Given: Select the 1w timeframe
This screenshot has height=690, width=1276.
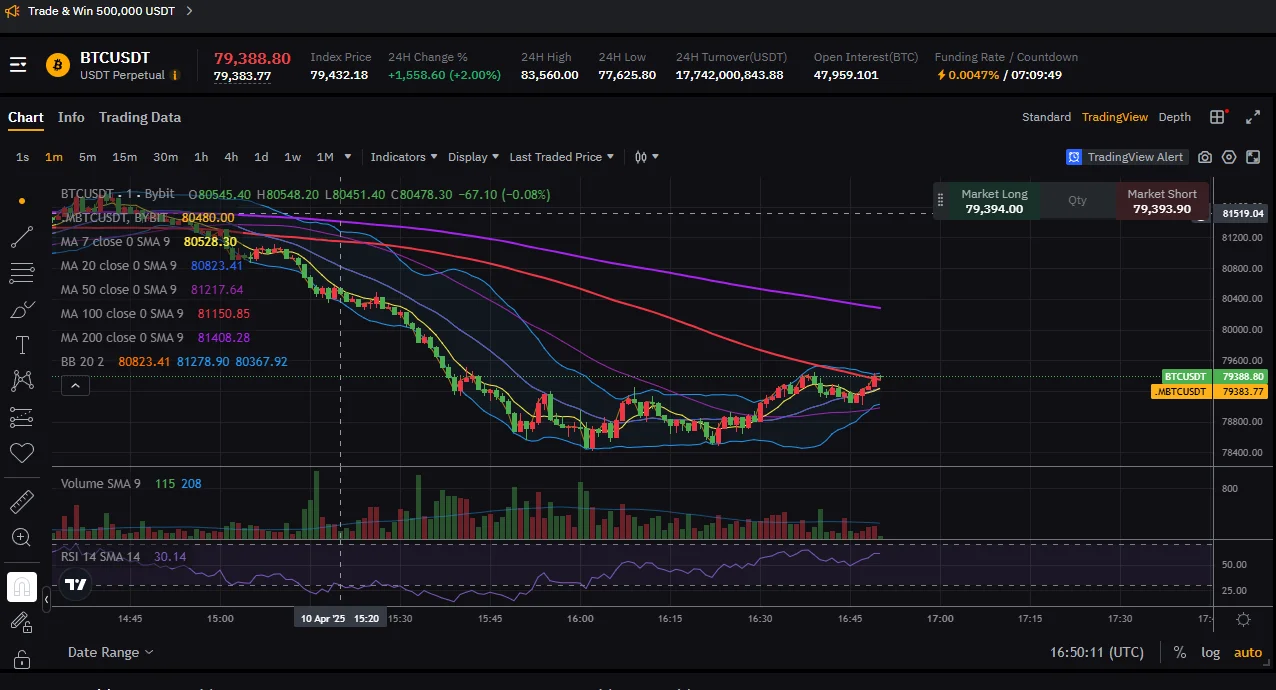Looking at the screenshot, I should (292, 157).
